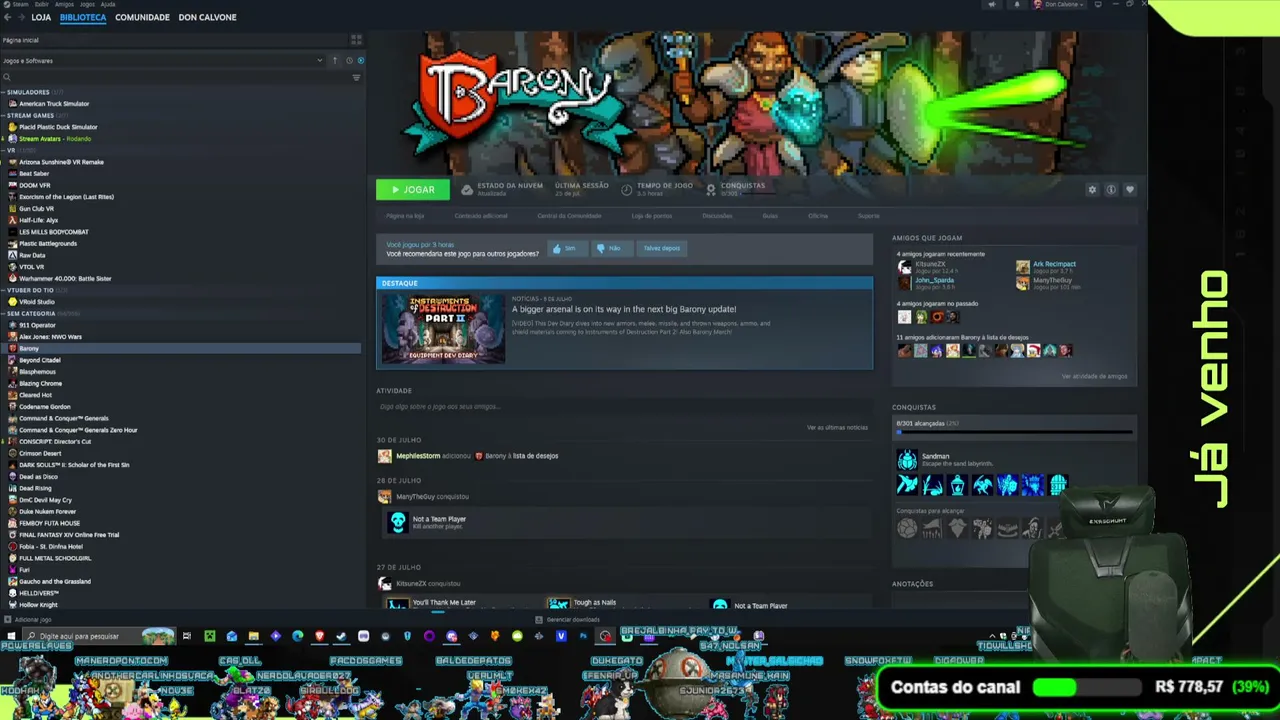Collapse the Simuladores category
The height and width of the screenshot is (720, 1280).
[x=3, y=92]
